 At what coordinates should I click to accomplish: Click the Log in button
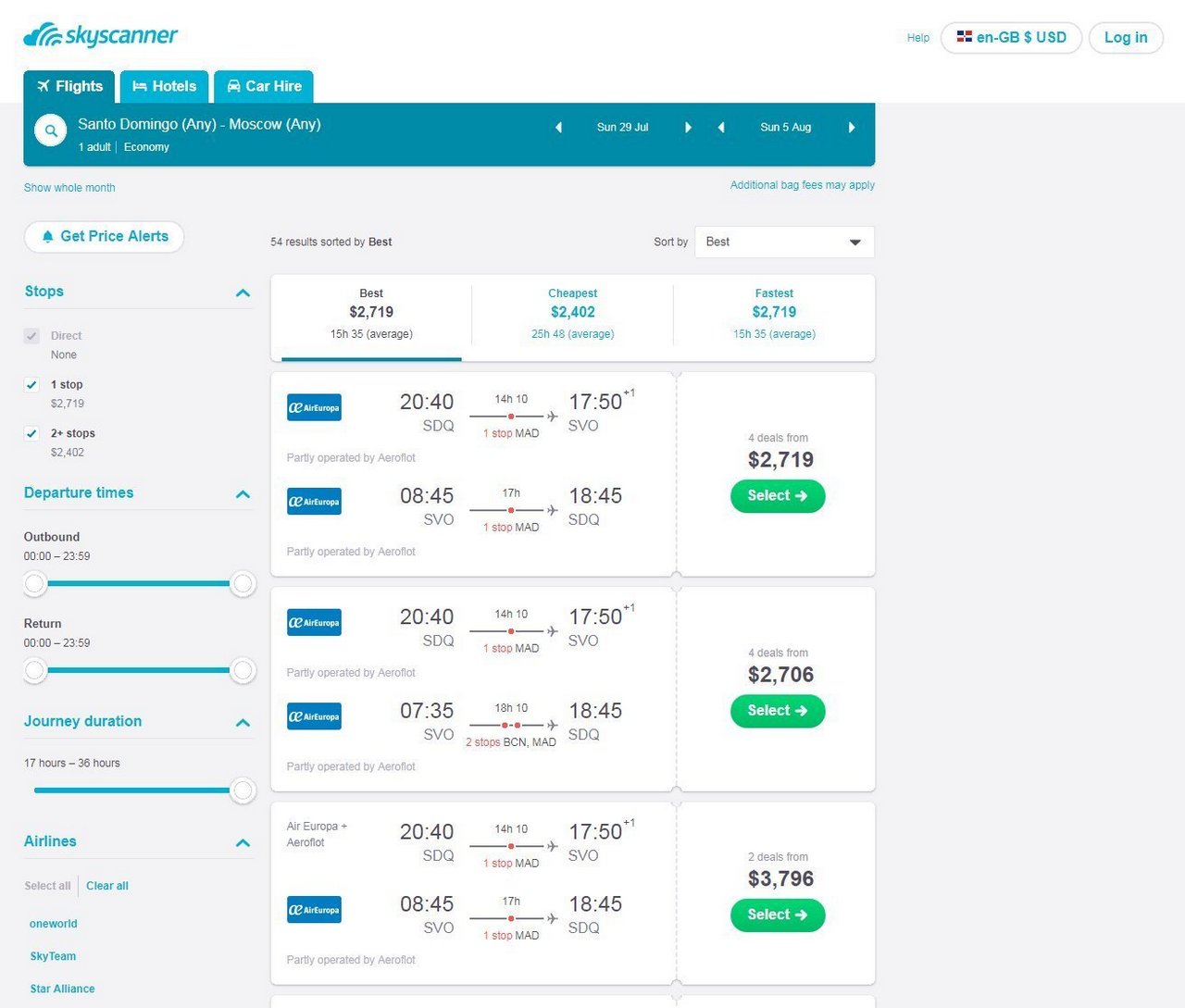[1126, 38]
